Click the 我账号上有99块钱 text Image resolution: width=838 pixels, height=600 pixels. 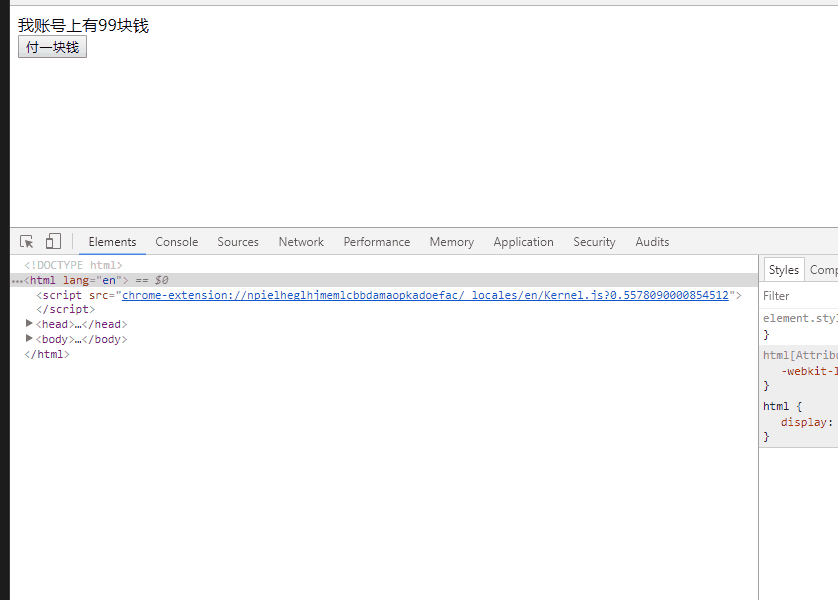[x=83, y=25]
